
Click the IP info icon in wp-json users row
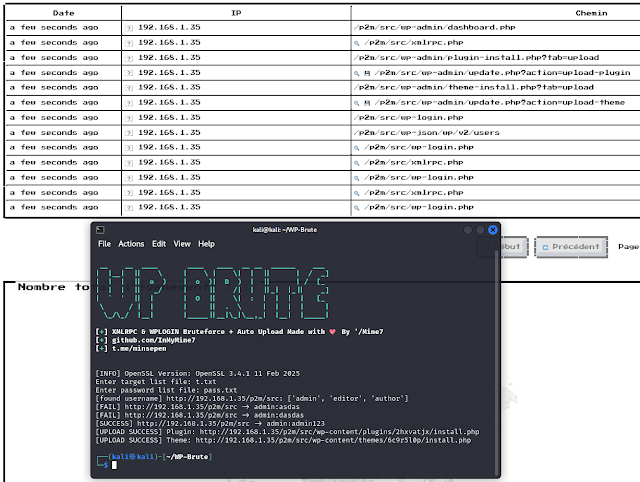pos(129,133)
